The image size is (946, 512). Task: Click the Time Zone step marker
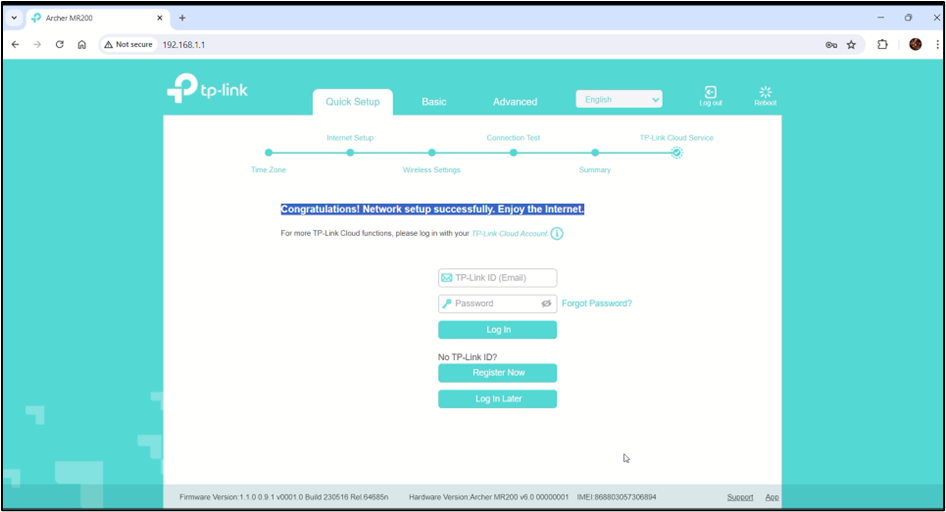click(x=268, y=153)
